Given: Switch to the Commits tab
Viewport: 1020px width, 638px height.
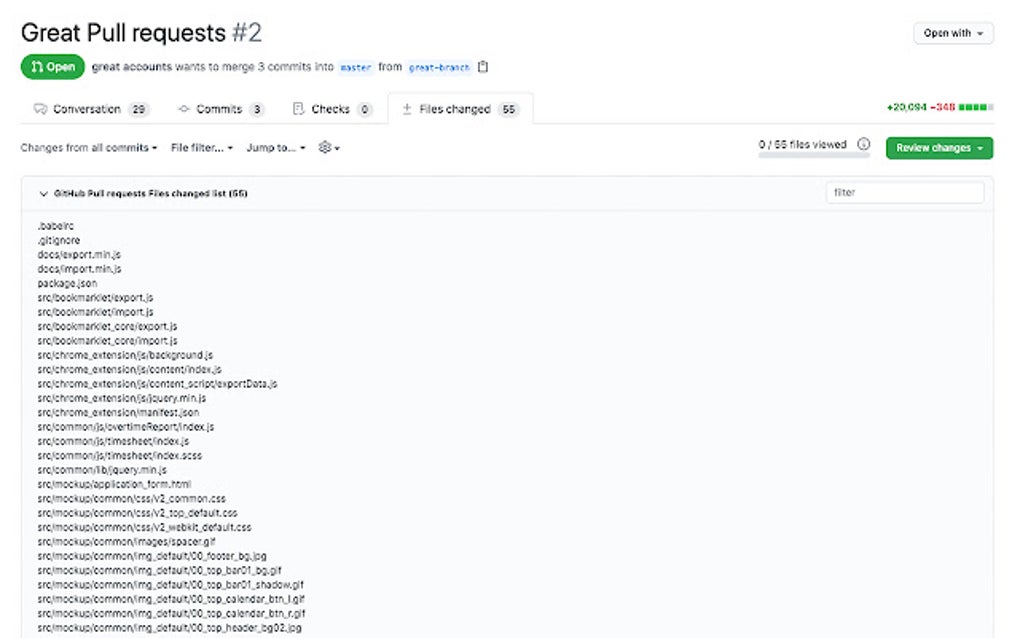Looking at the screenshot, I should (x=221, y=109).
